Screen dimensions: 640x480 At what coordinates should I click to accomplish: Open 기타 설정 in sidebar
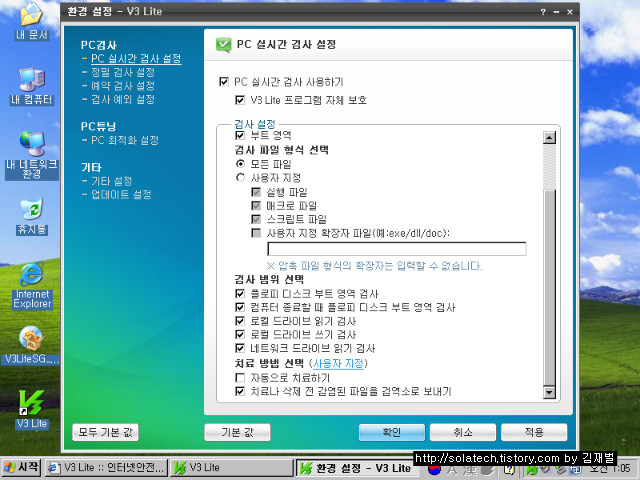tap(111, 181)
